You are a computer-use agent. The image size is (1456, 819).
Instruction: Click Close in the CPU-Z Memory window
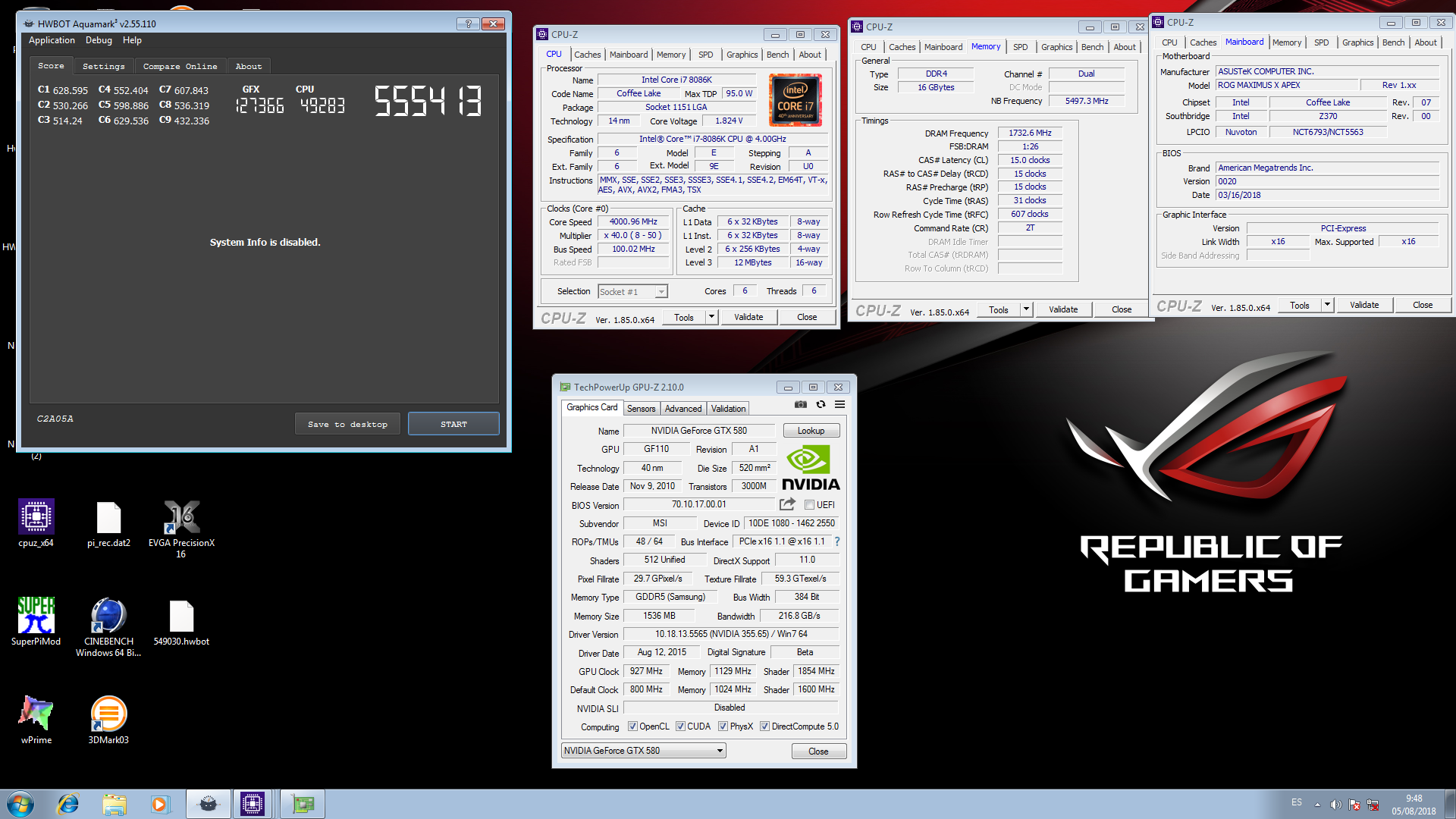1122,309
